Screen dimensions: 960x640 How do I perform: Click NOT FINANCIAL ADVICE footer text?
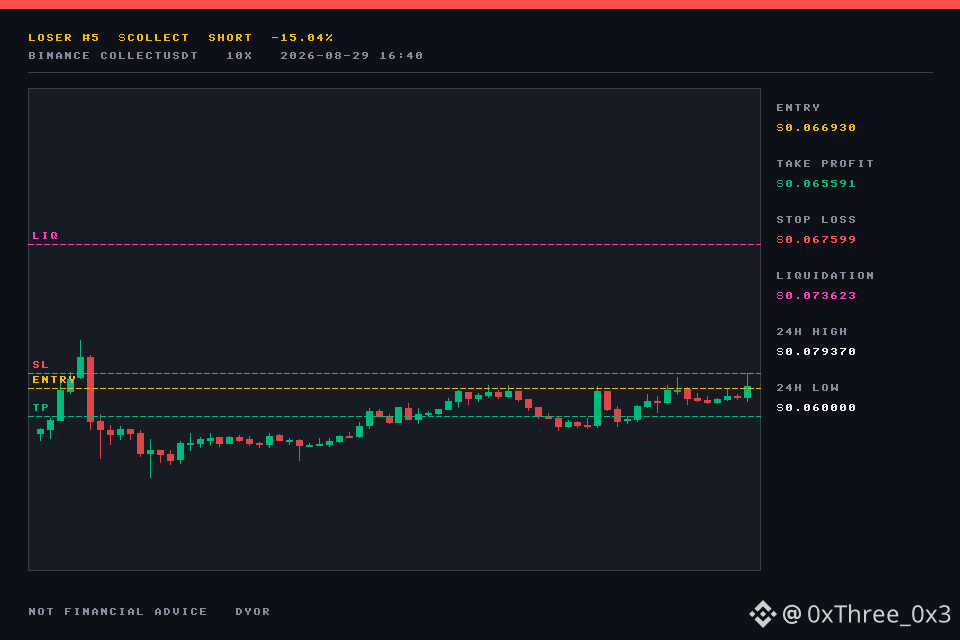[x=118, y=612]
